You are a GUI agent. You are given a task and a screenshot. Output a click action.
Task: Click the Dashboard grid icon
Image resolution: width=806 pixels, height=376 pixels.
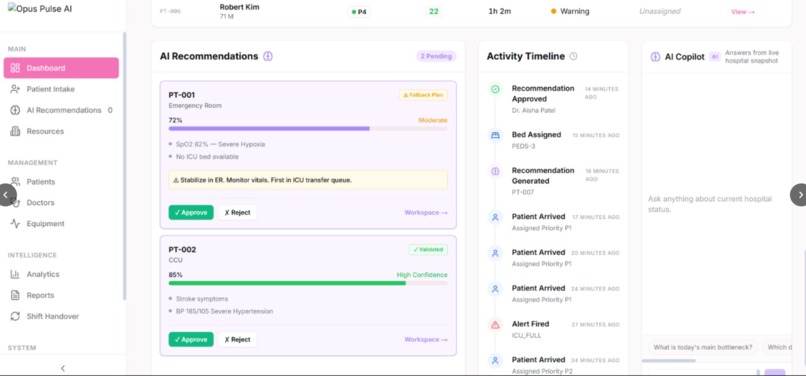click(15, 68)
